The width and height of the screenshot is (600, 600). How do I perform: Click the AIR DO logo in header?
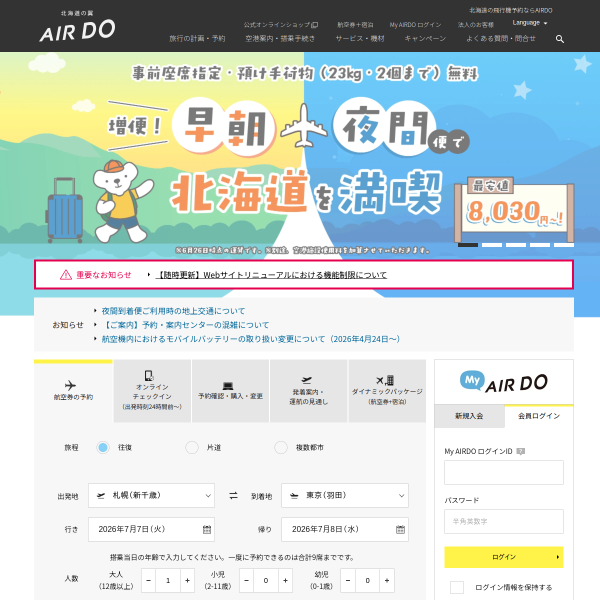(x=77, y=26)
